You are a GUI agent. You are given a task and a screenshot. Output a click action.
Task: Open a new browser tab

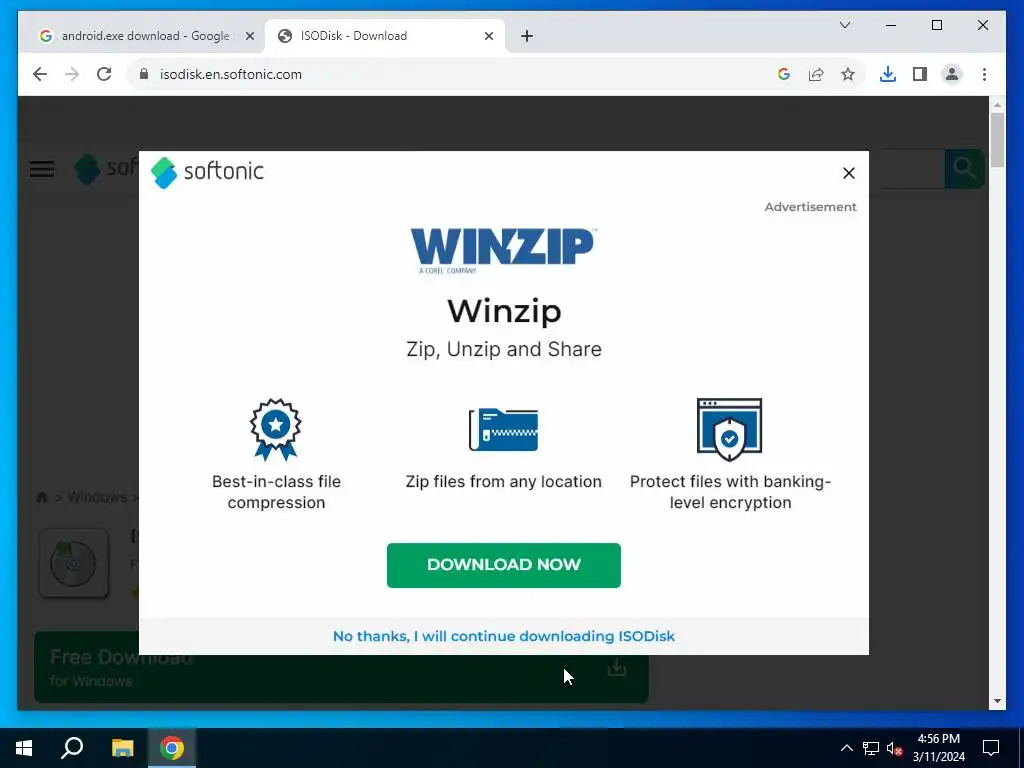click(x=527, y=36)
